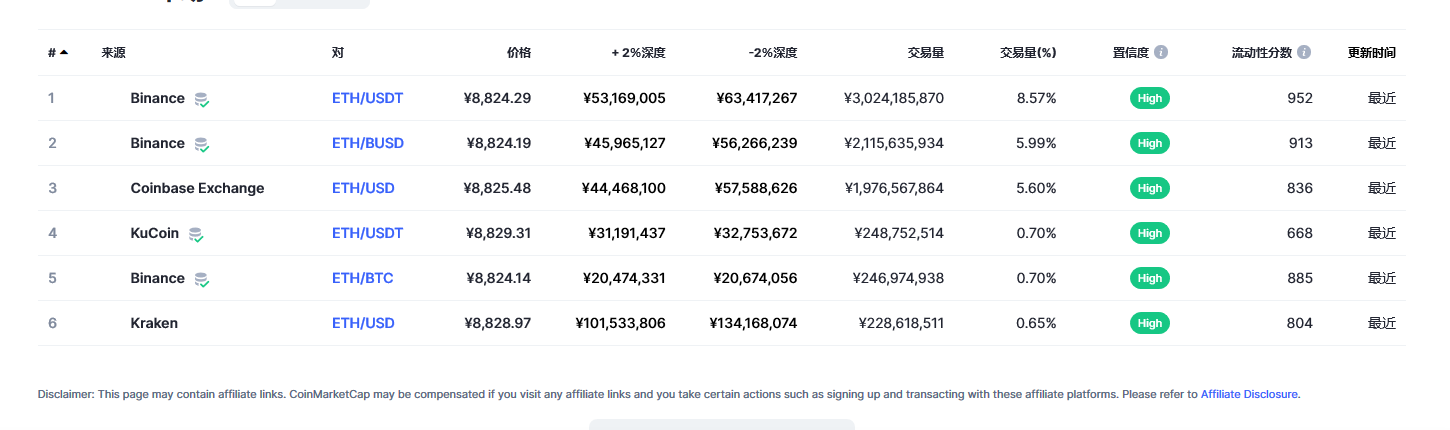Image resolution: width=1450 pixels, height=430 pixels.
Task: Click the High confidence badge for Kraken
Action: (x=1150, y=323)
